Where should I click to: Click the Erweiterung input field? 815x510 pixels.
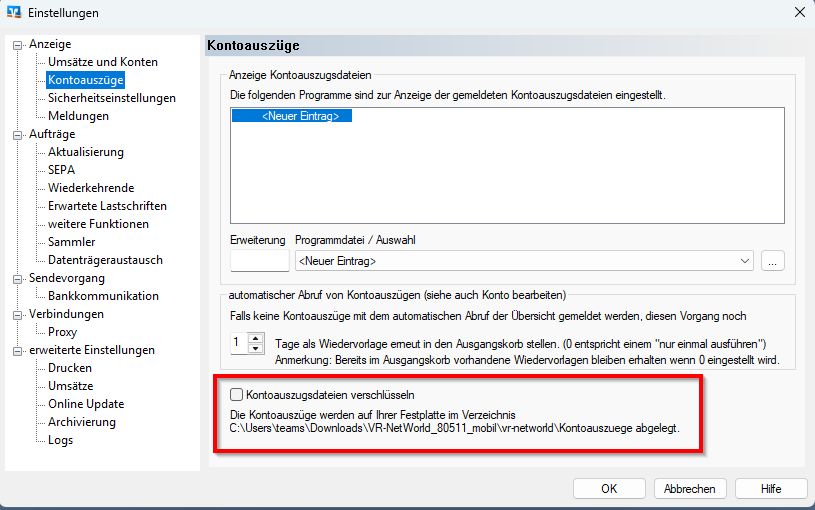[x=259, y=261]
